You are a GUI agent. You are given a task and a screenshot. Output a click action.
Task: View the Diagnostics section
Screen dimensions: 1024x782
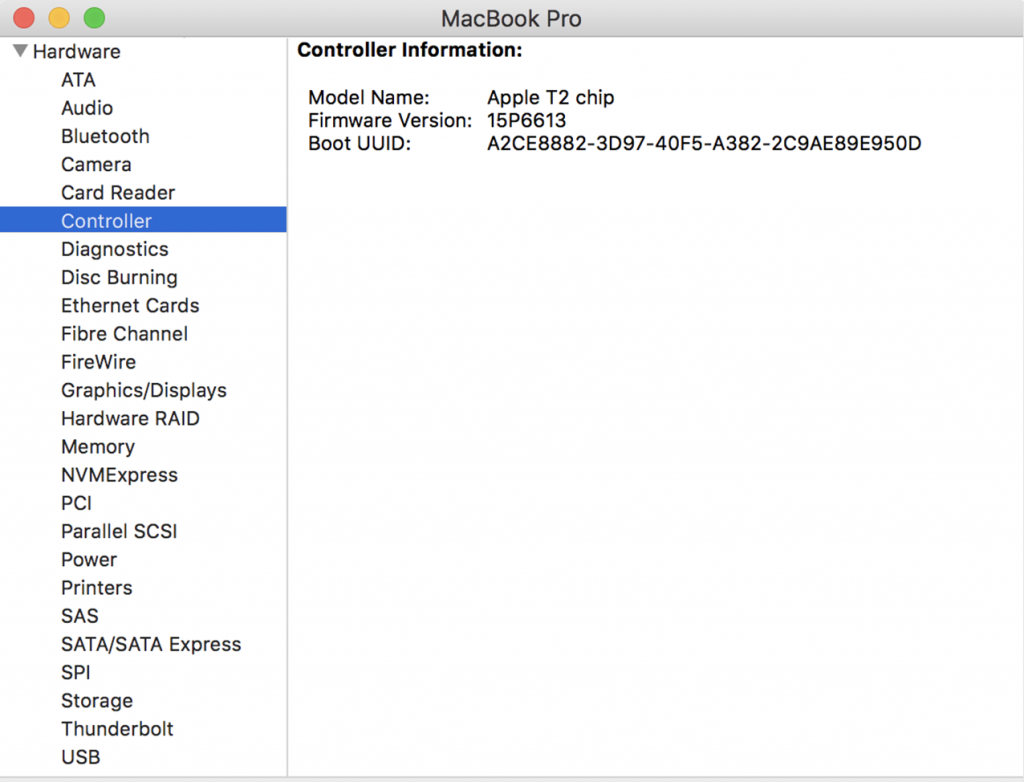(115, 249)
